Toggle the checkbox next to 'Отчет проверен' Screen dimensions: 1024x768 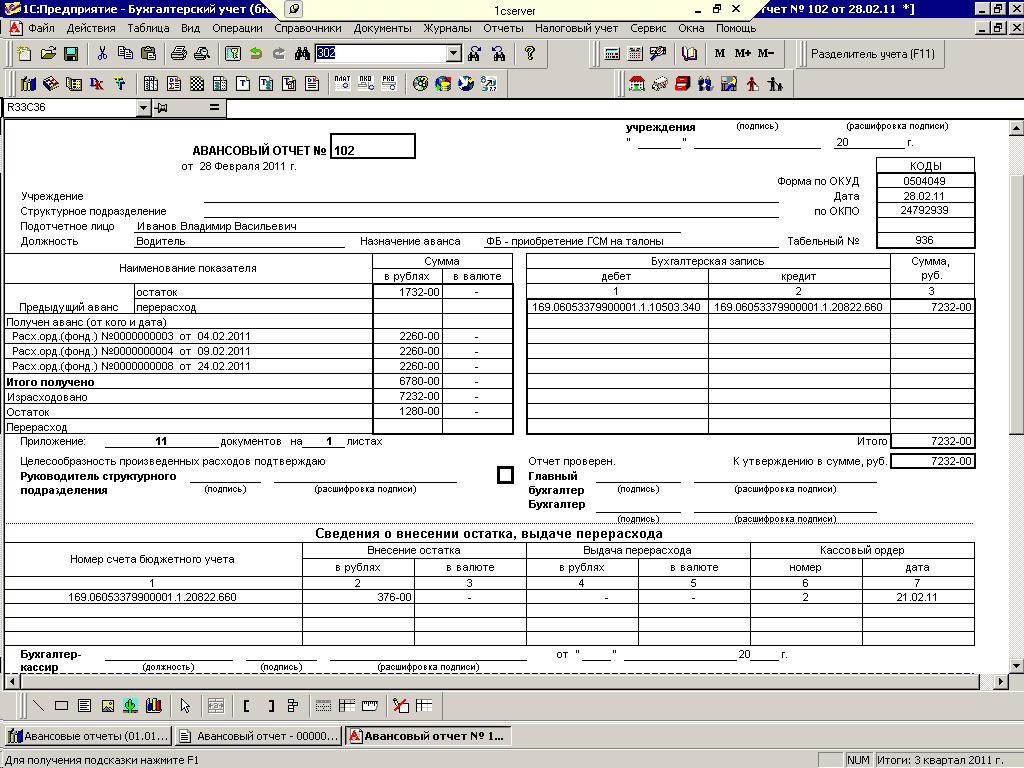[505, 475]
